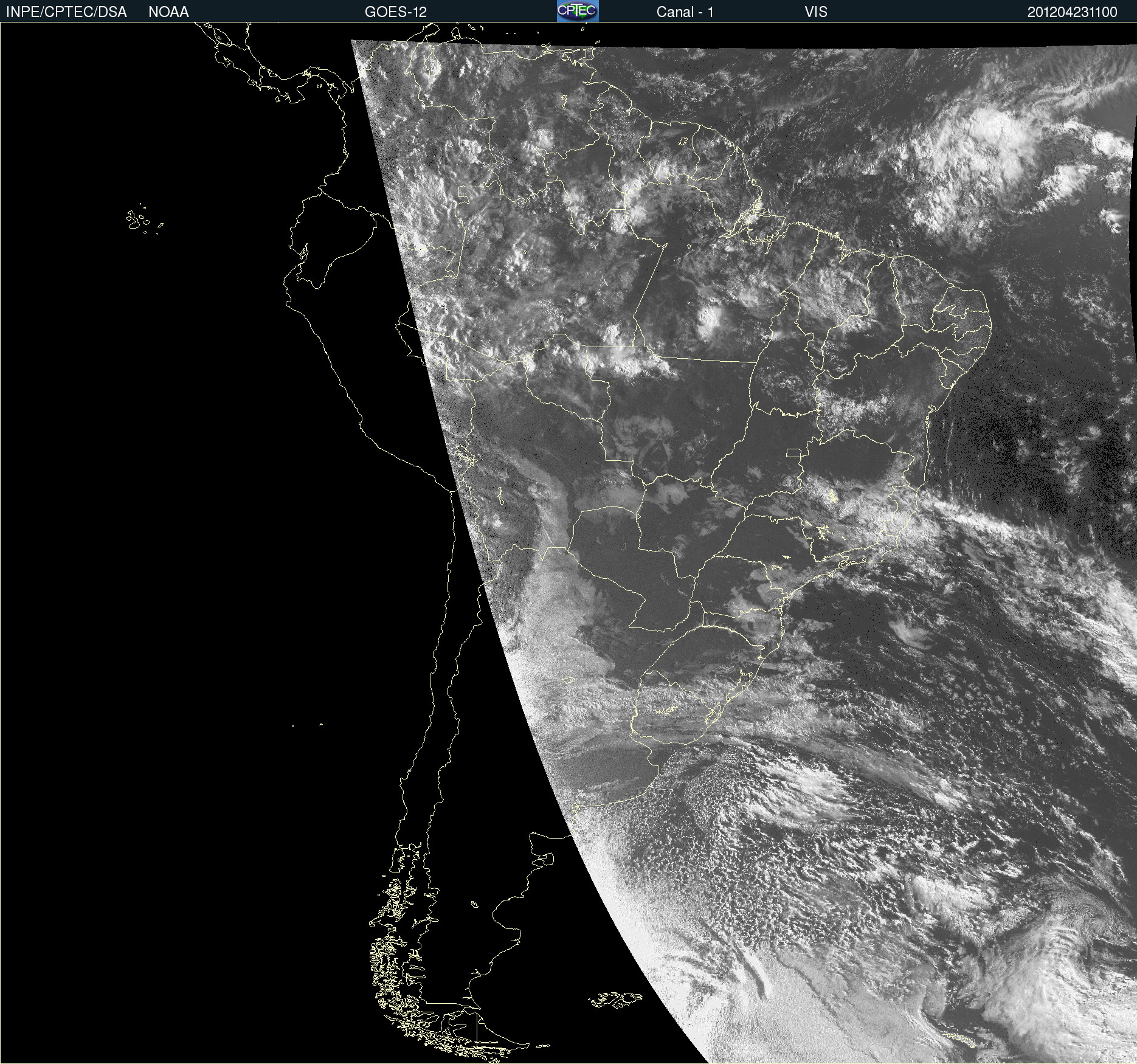Click the GOES-12 satellite label
The height and width of the screenshot is (1064, 1137).
pos(396,12)
